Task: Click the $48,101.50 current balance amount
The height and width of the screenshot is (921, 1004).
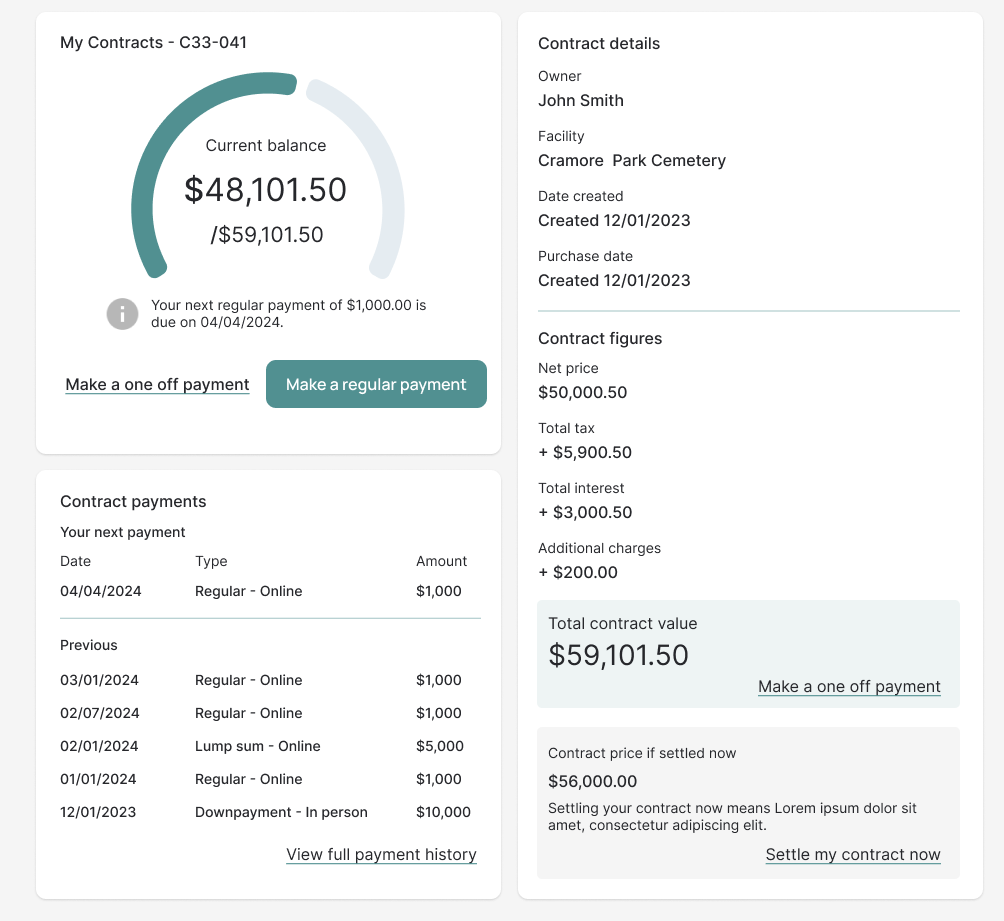Action: (x=266, y=189)
